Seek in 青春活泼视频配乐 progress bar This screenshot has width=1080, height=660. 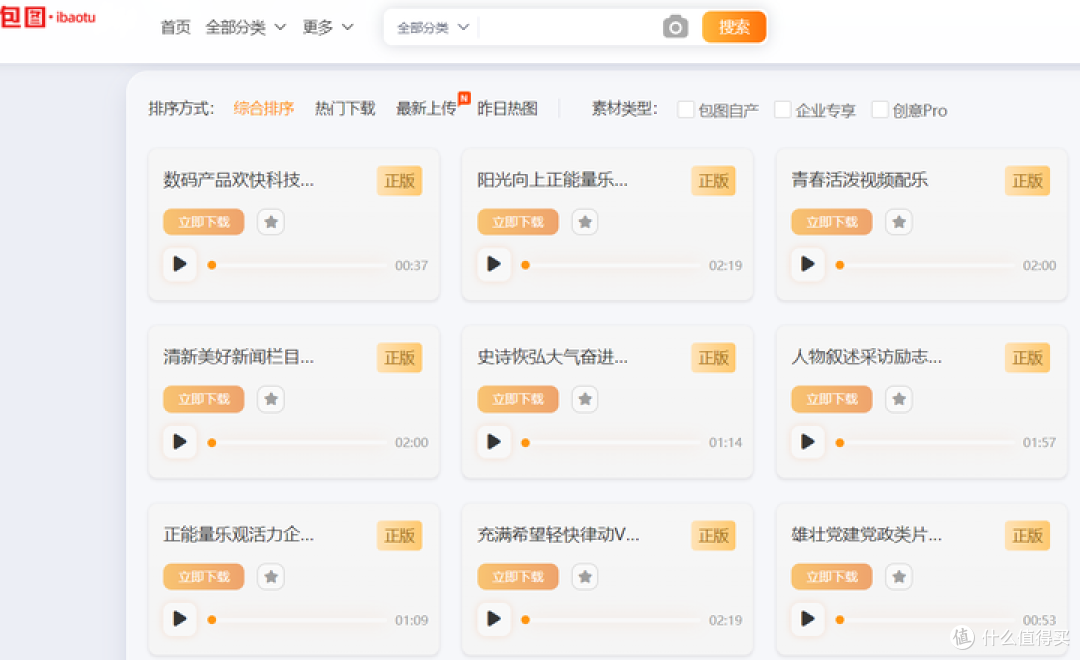926,265
